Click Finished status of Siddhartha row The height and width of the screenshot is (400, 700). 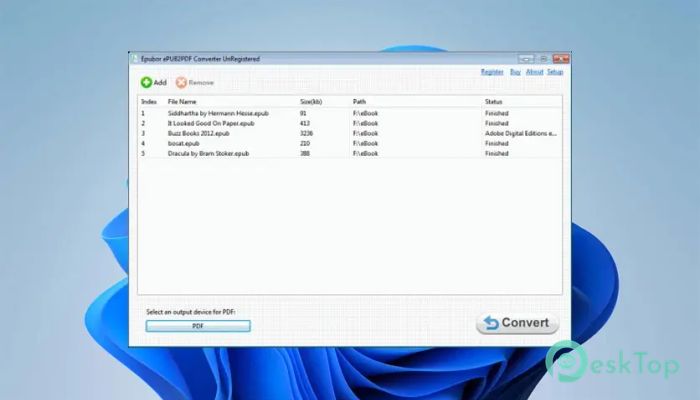click(496, 113)
